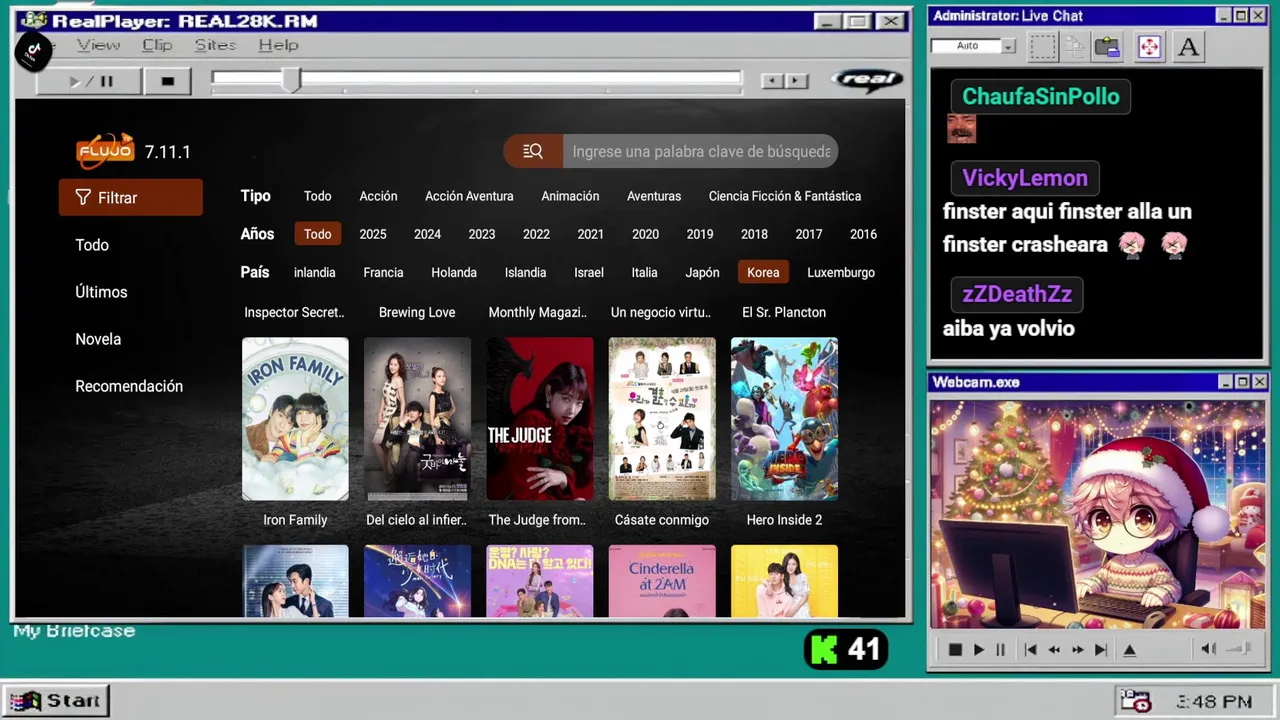Viewport: 1280px width, 720px height.
Task: Filter by year 2025
Action: [373, 234]
